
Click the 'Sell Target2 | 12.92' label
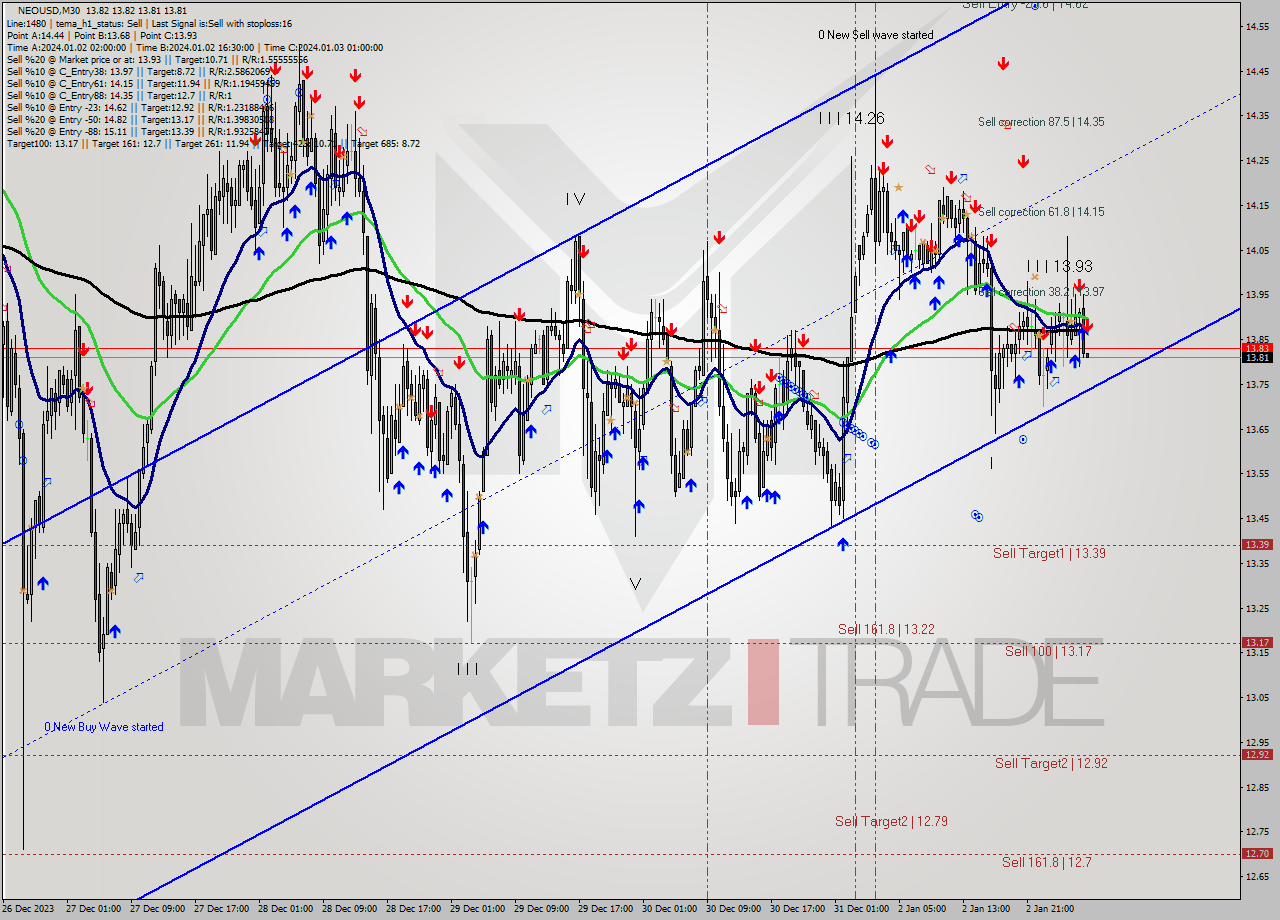pos(1051,763)
